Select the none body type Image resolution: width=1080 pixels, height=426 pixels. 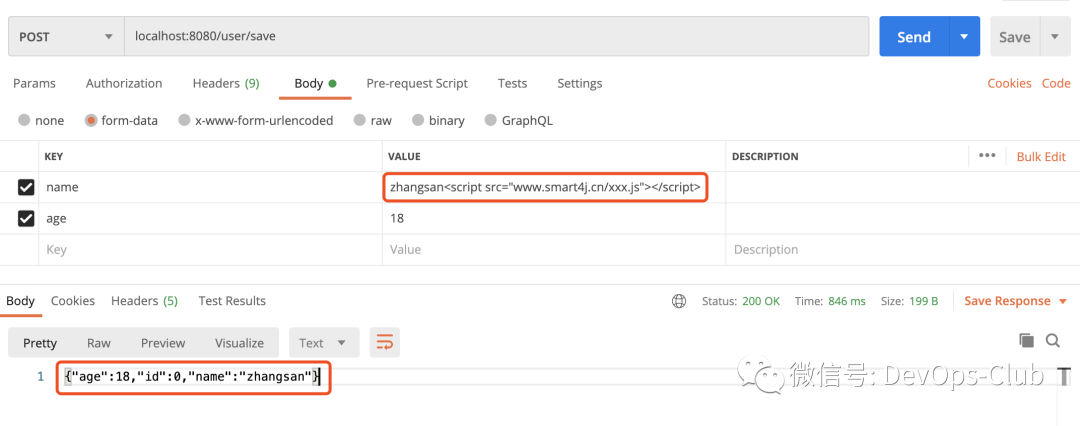[x=41, y=121]
